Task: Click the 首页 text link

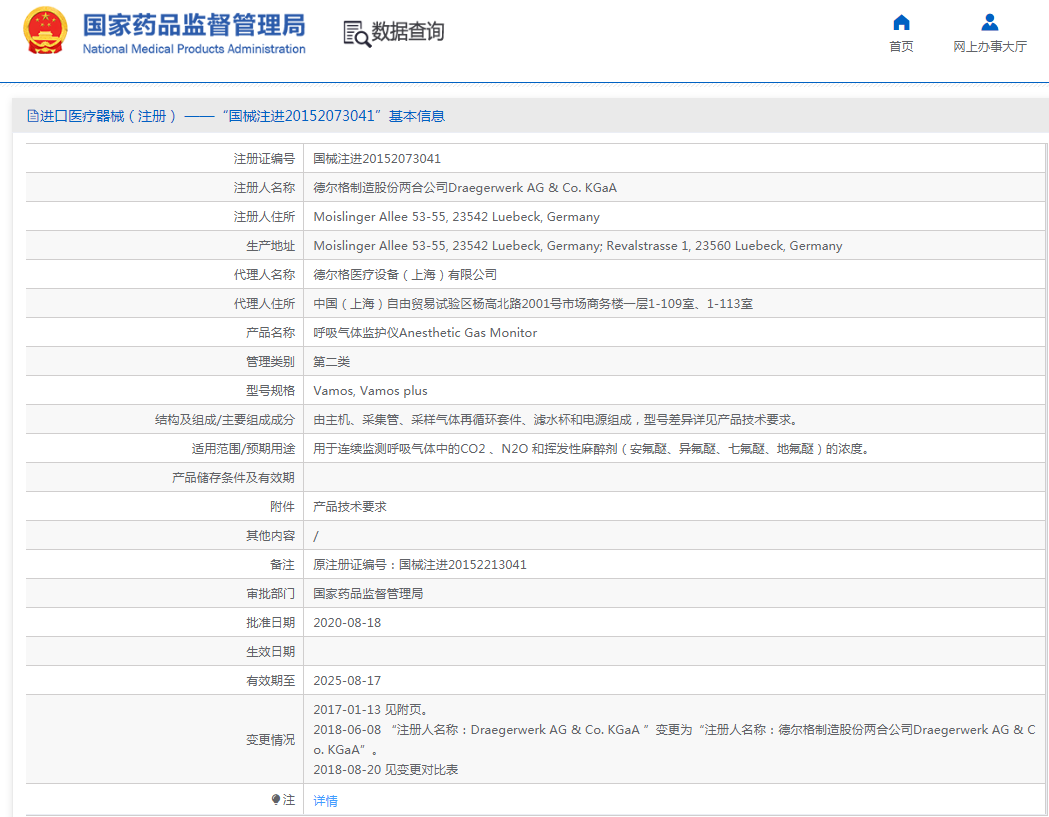Action: tap(901, 46)
